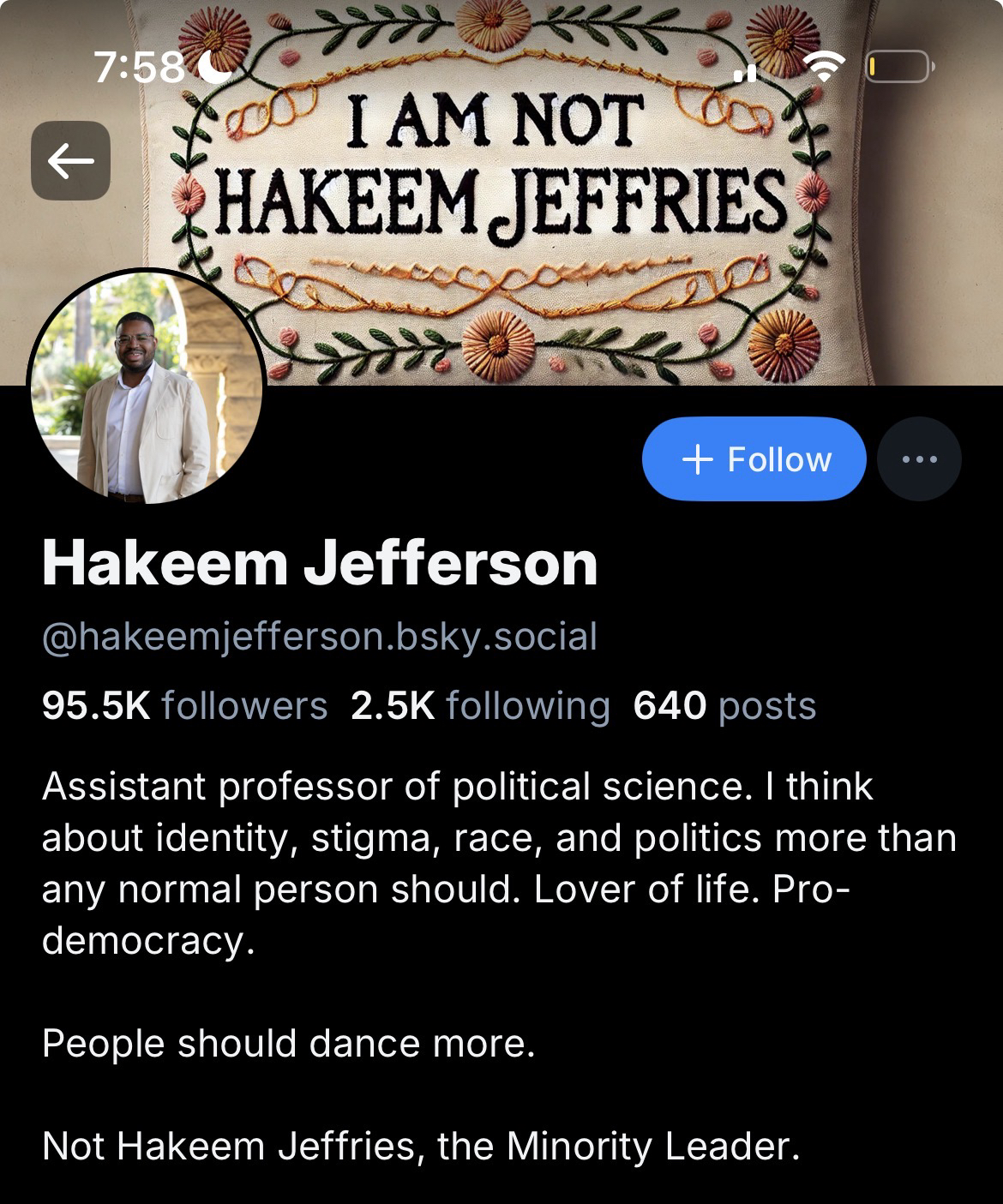Screen dimensions: 1003x1204
Task: Tap the Hakeem Jefferson display name
Action: (319, 563)
